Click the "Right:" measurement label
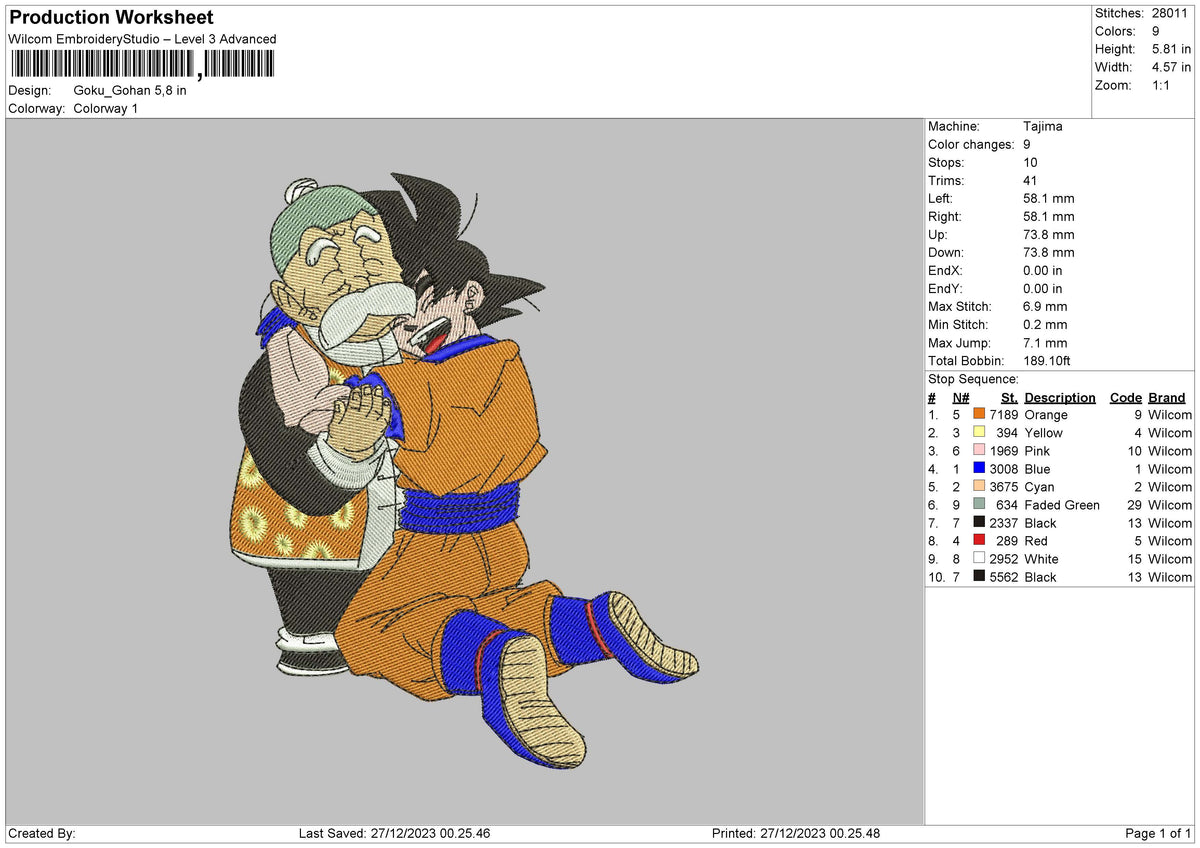1200x848 pixels. coord(945,216)
